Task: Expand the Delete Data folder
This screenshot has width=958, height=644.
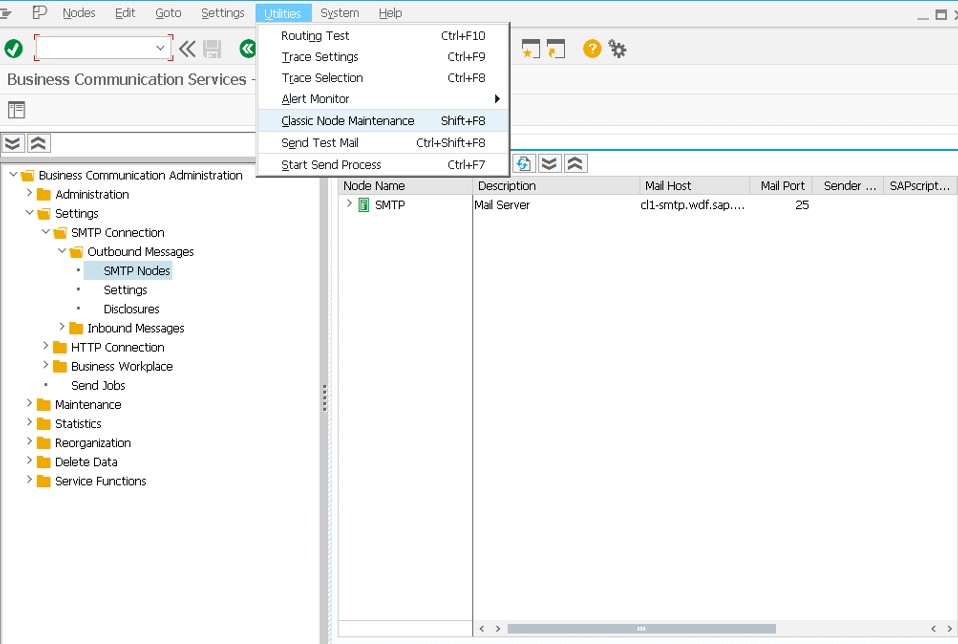Action: [29, 460]
